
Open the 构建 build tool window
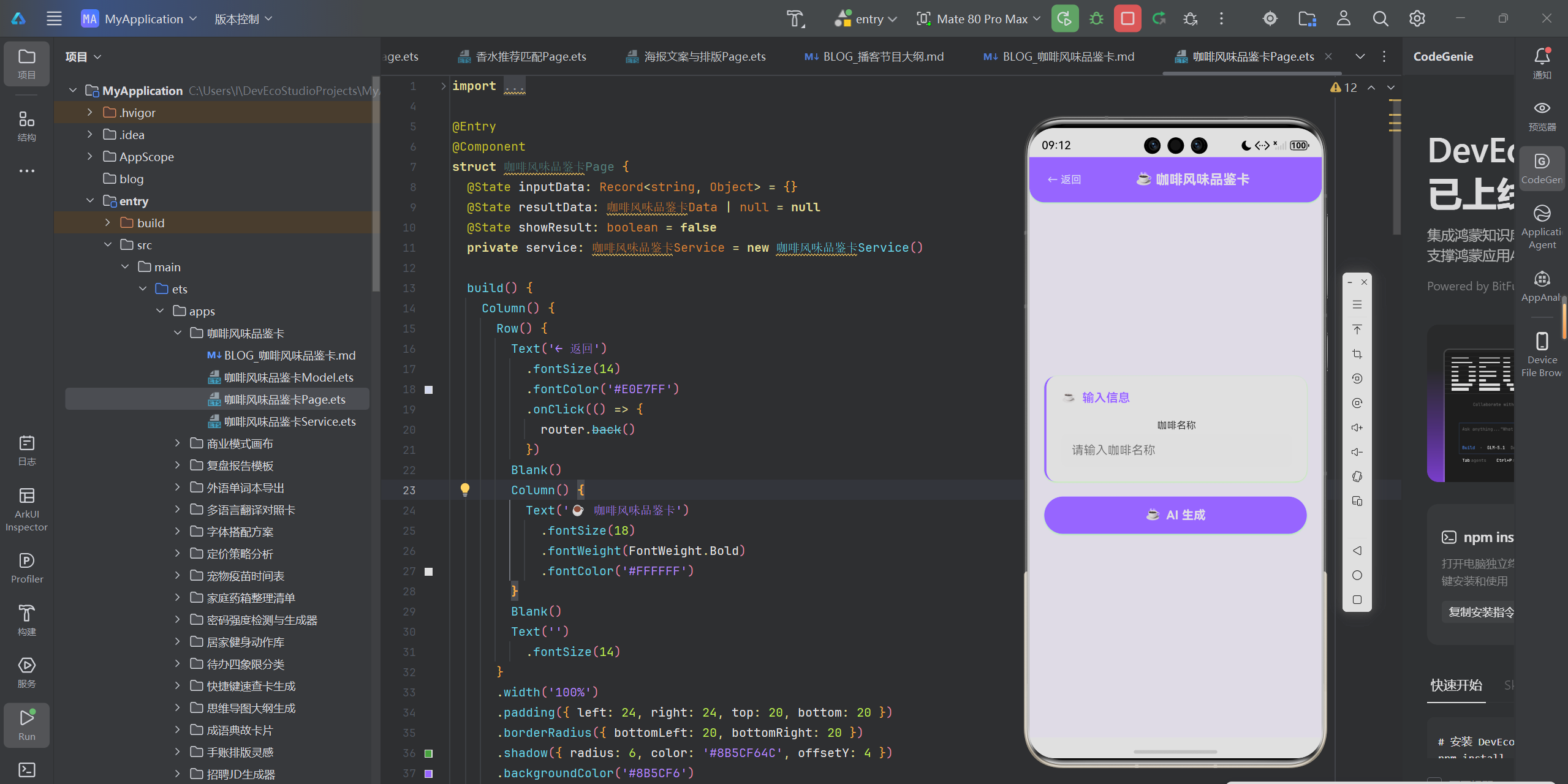coord(26,620)
